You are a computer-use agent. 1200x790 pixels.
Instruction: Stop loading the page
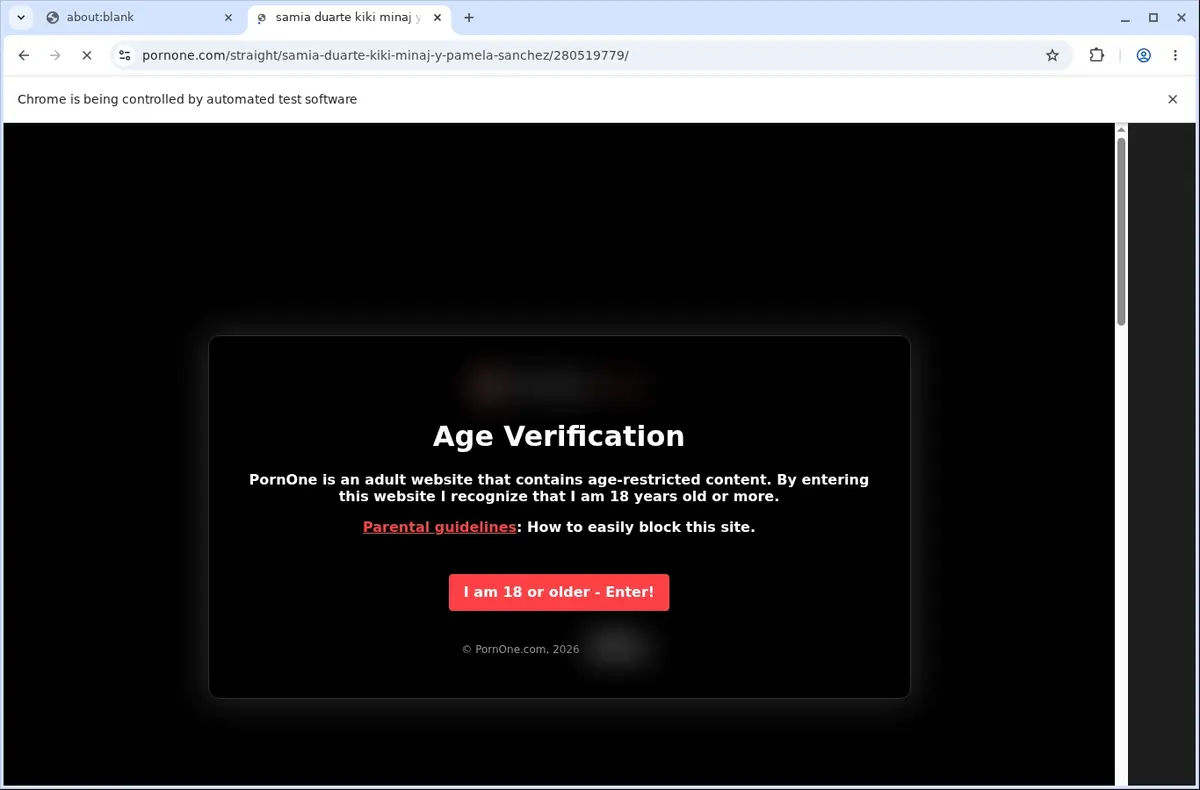87,56
